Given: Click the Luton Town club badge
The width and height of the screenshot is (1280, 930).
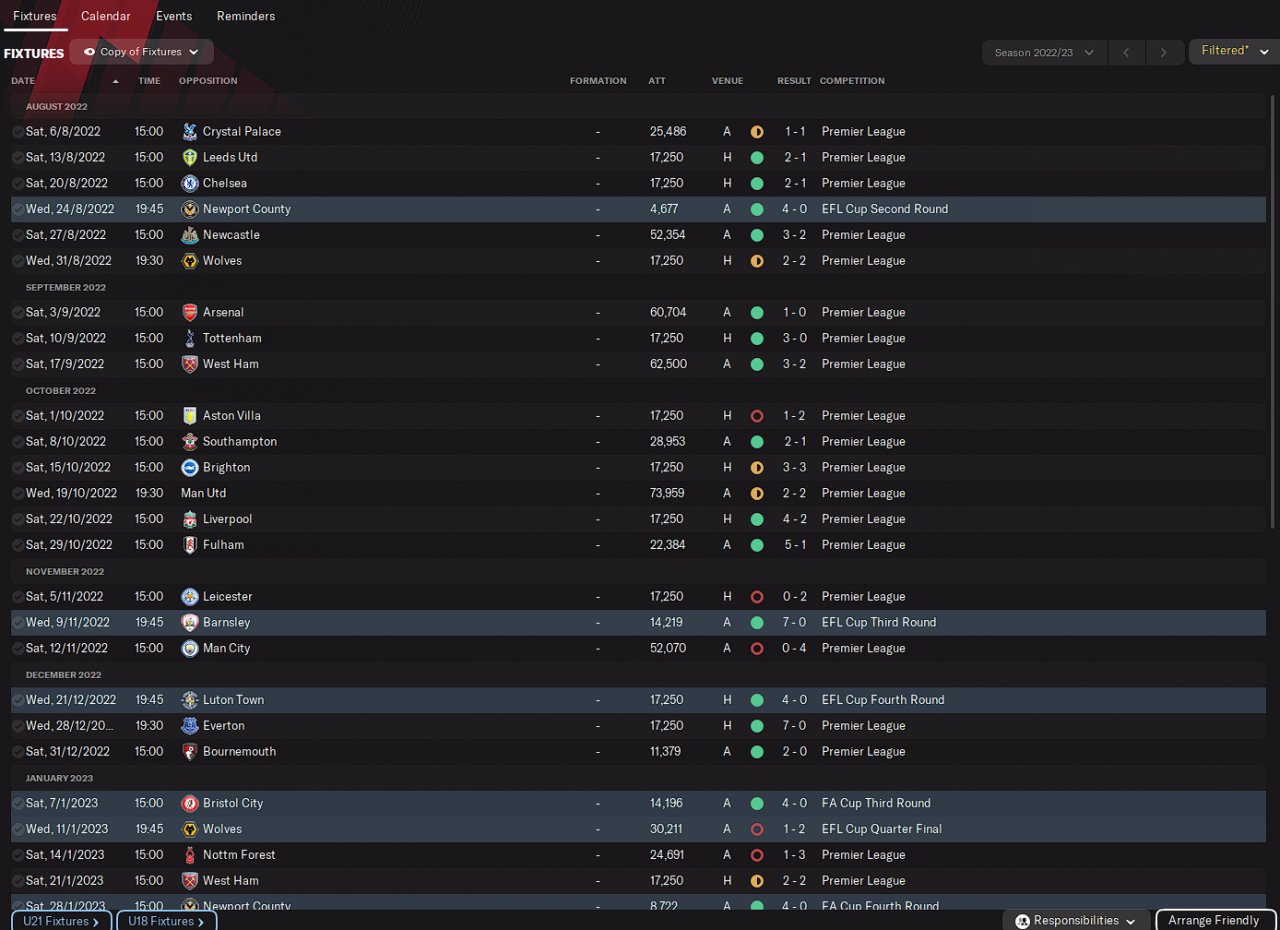Looking at the screenshot, I should (190, 700).
